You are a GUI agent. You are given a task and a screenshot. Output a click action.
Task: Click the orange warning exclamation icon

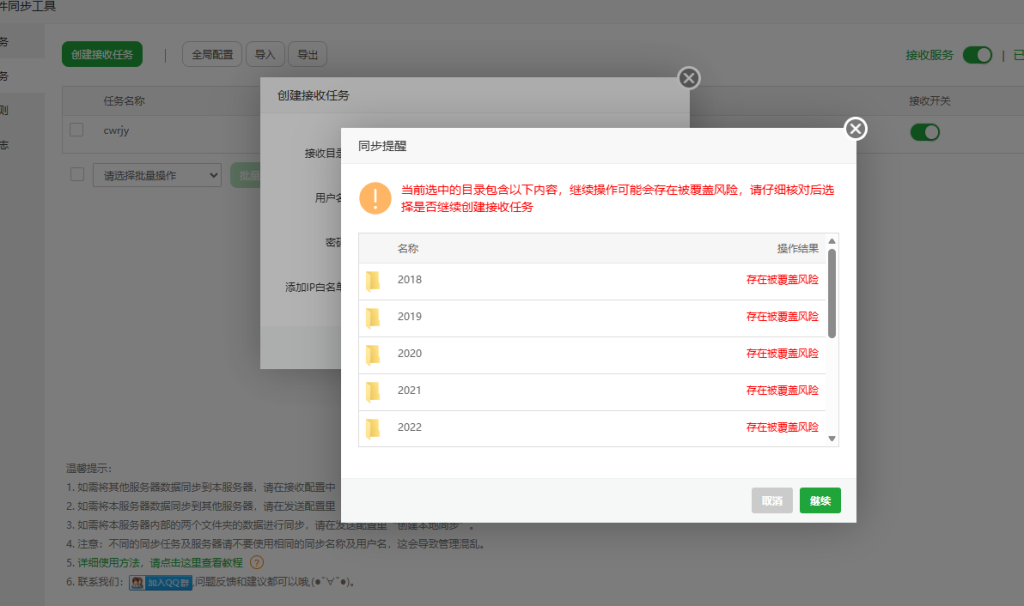[x=376, y=198]
